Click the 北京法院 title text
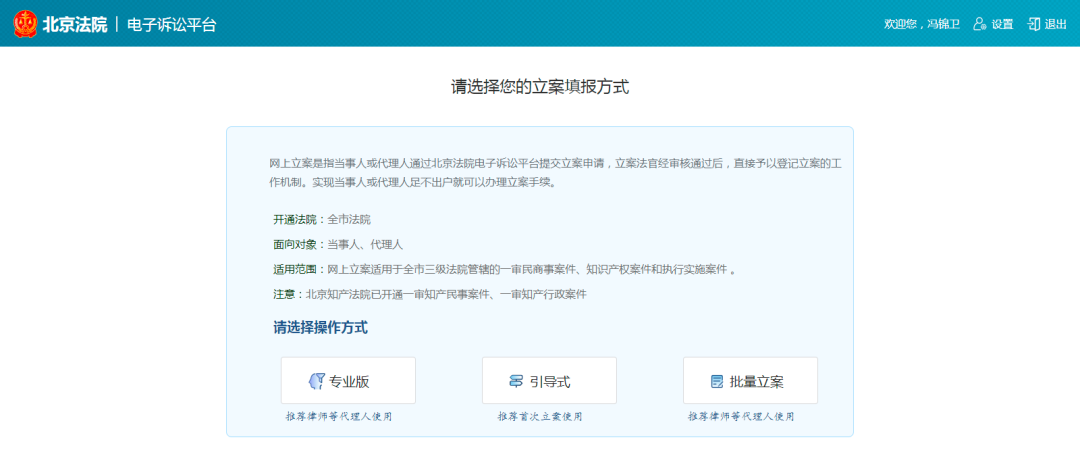This screenshot has width=1080, height=473. 74,24
